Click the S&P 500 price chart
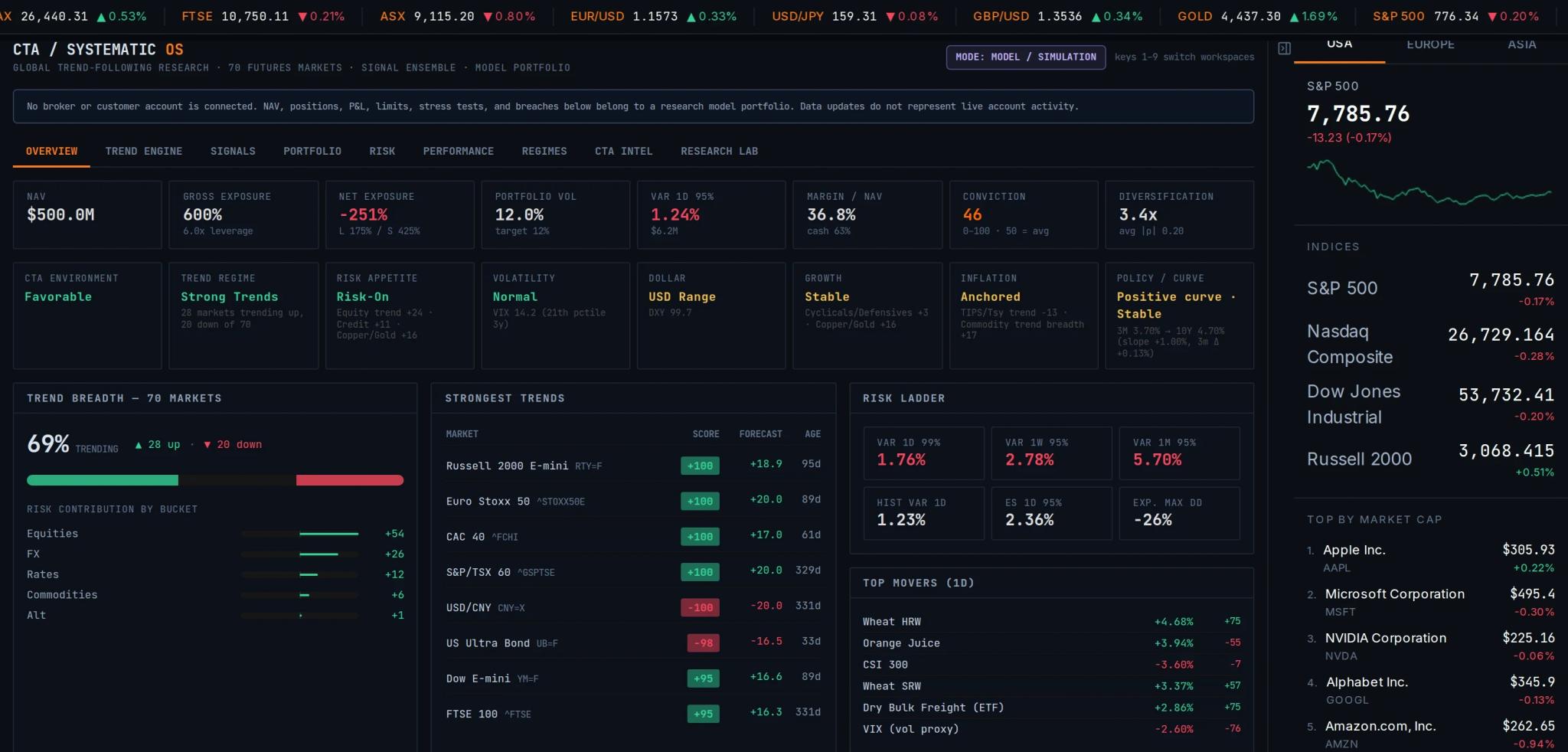 tap(1429, 181)
